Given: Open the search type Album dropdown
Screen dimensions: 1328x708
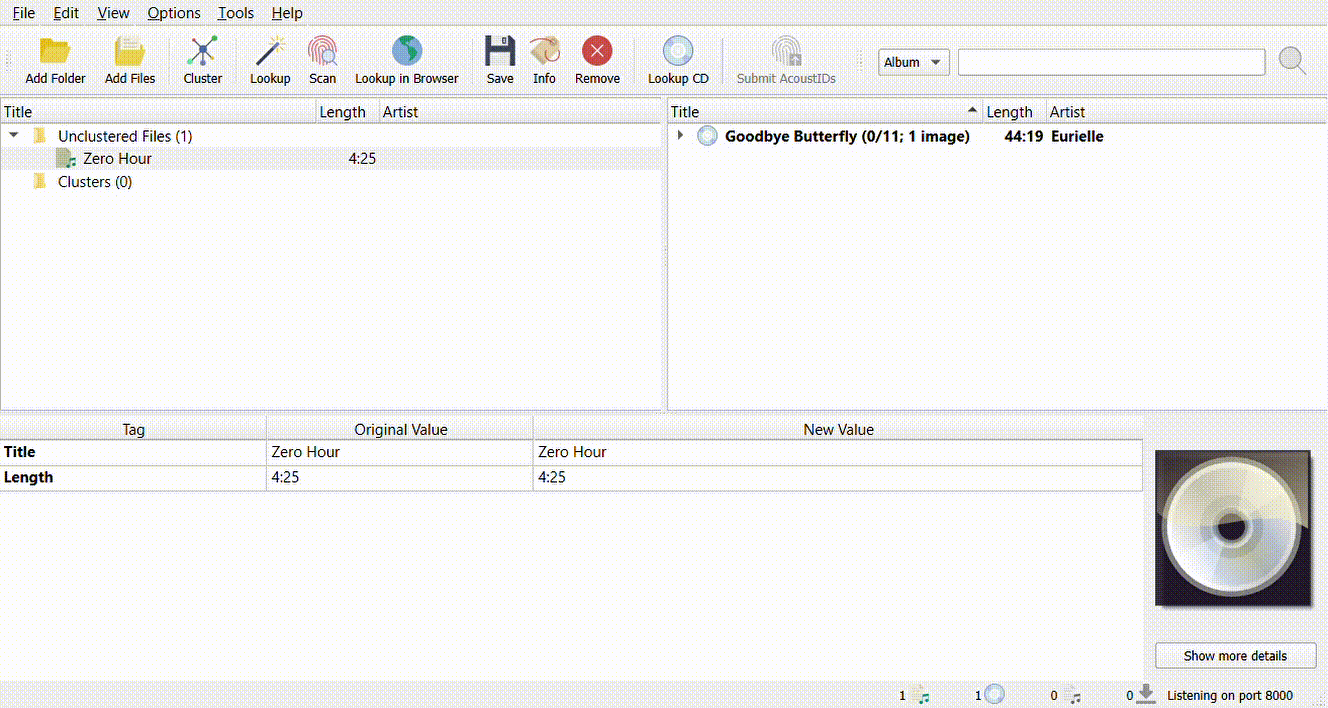Looking at the screenshot, I should click(914, 62).
